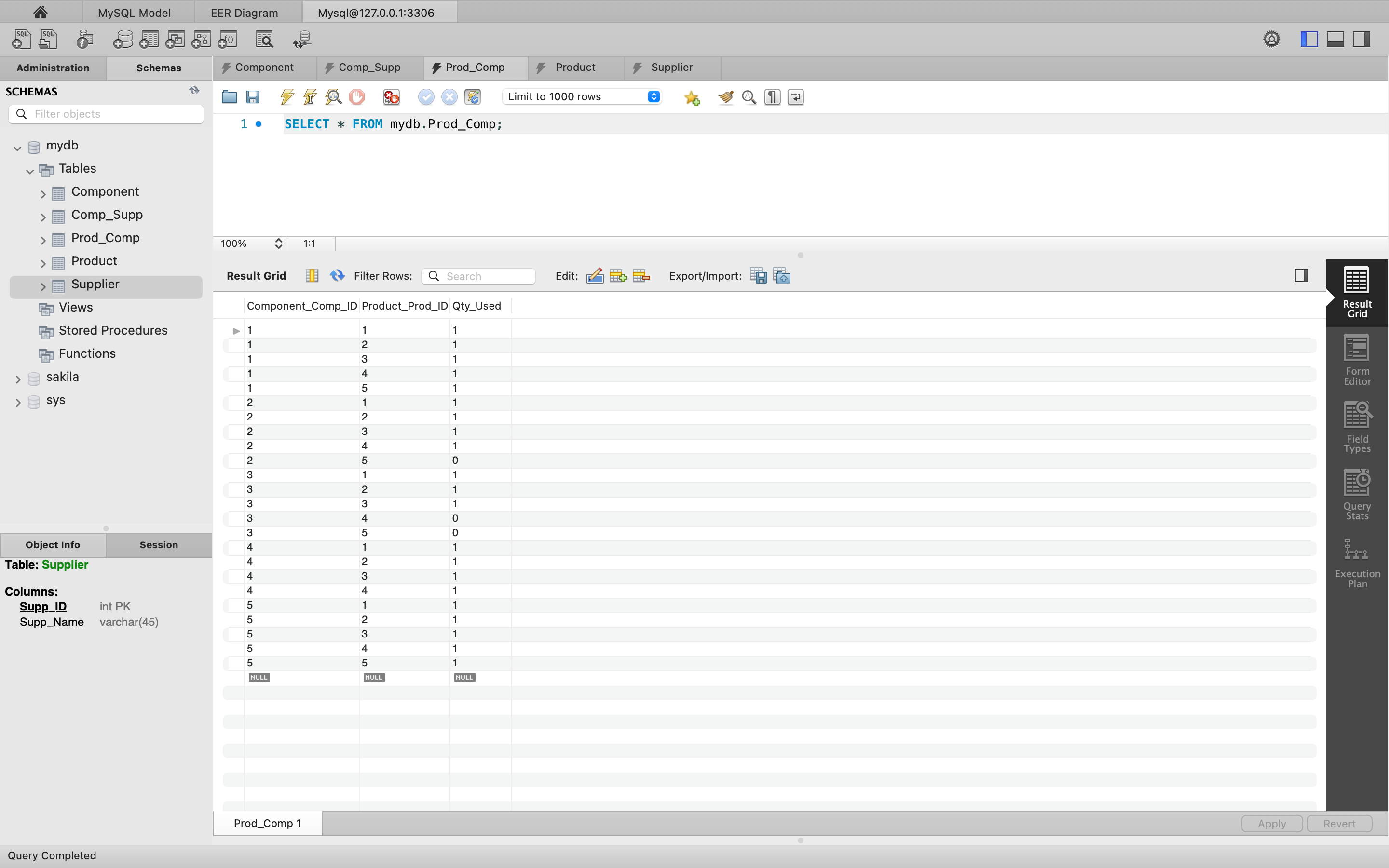
Task: Open the Session panel in the sidebar
Action: 158,544
